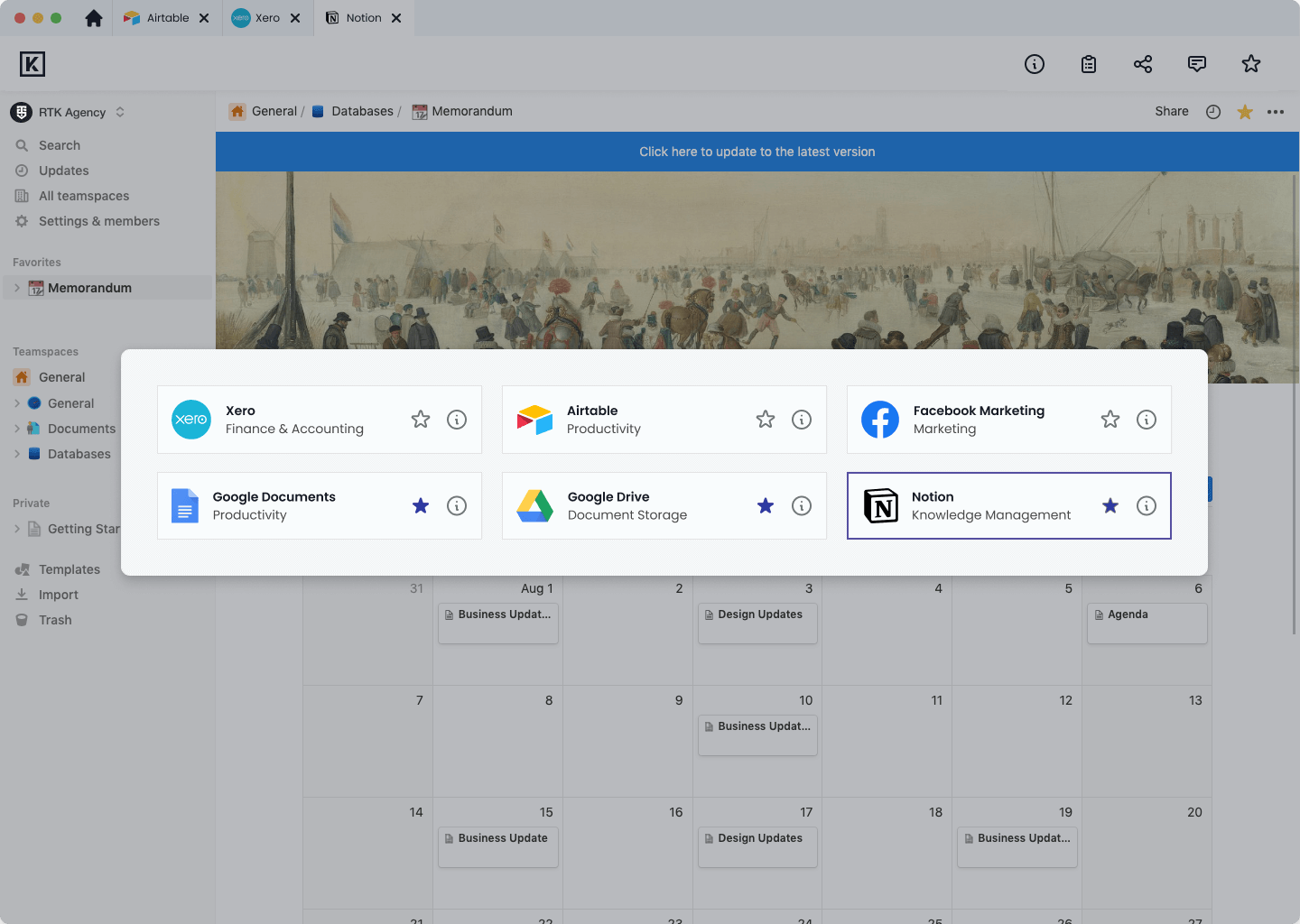Expand the Databases tree item
The width and height of the screenshot is (1300, 924).
click(17, 455)
